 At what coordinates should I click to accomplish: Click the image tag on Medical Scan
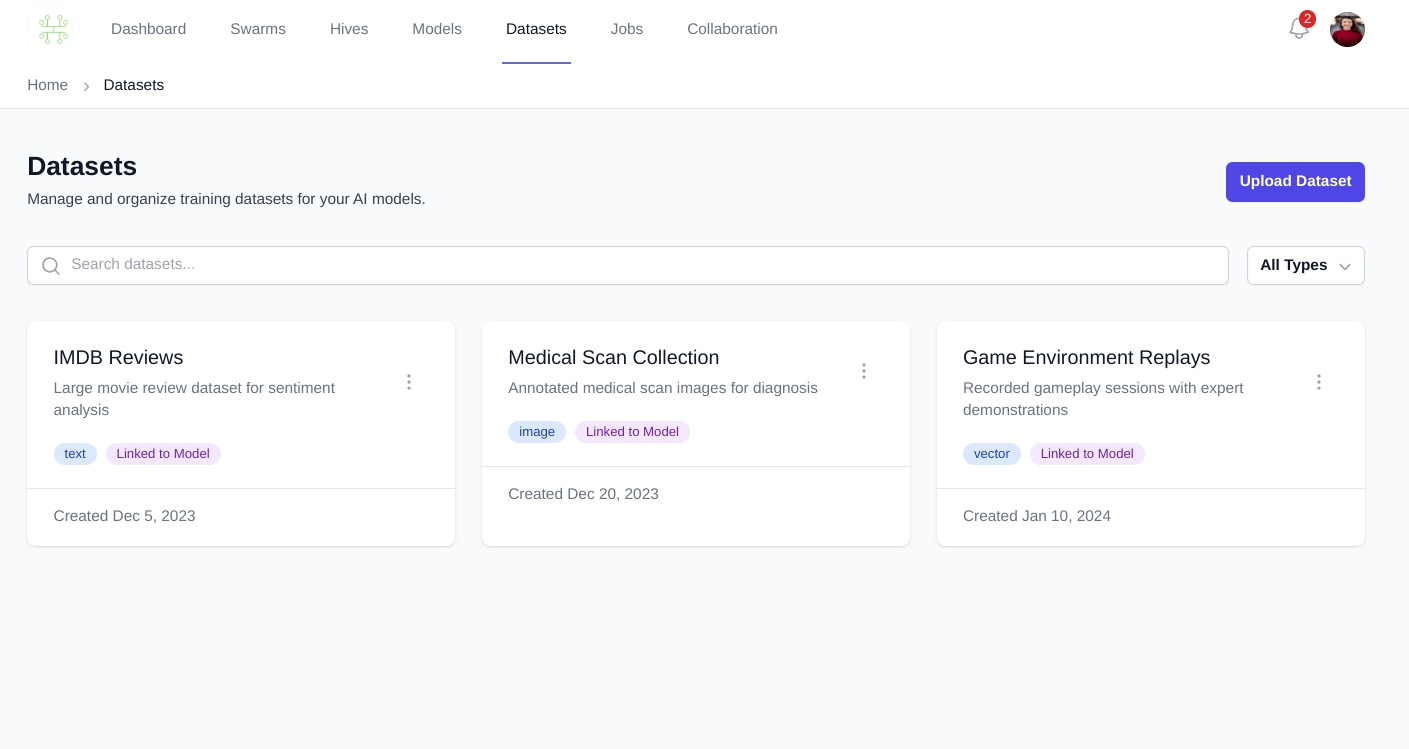[537, 432]
